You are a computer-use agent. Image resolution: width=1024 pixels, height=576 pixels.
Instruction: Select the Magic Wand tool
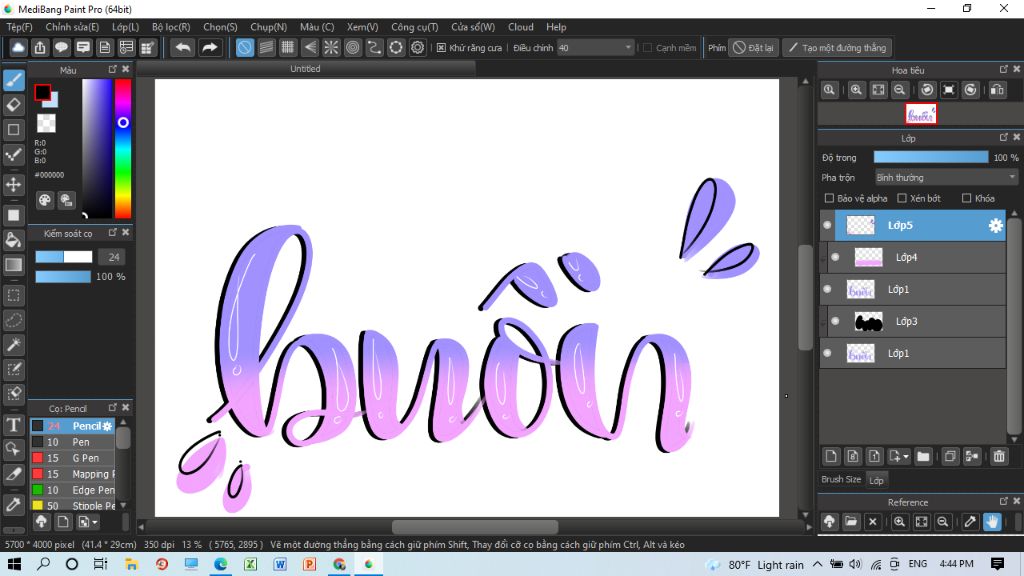14,344
